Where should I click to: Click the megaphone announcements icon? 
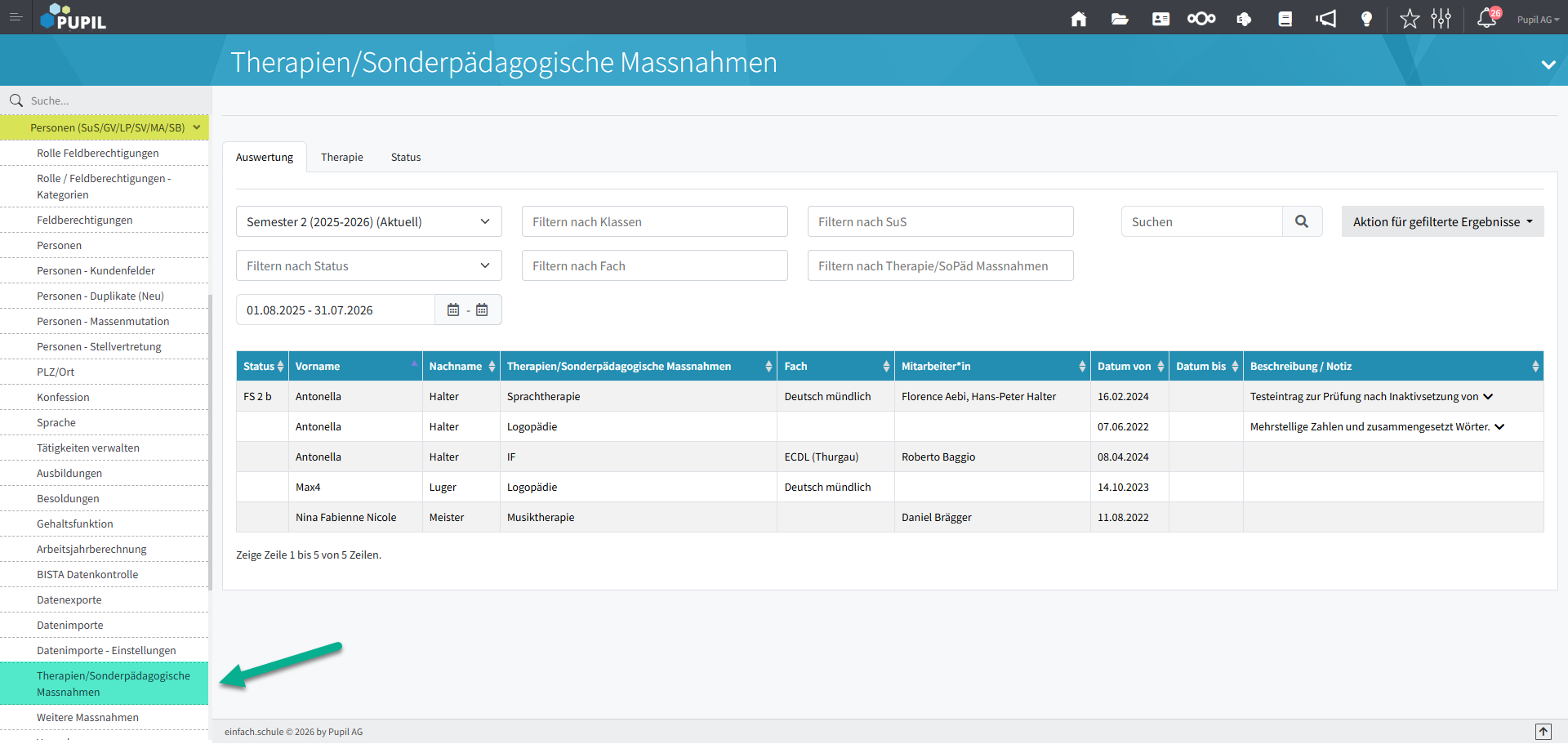click(1325, 19)
